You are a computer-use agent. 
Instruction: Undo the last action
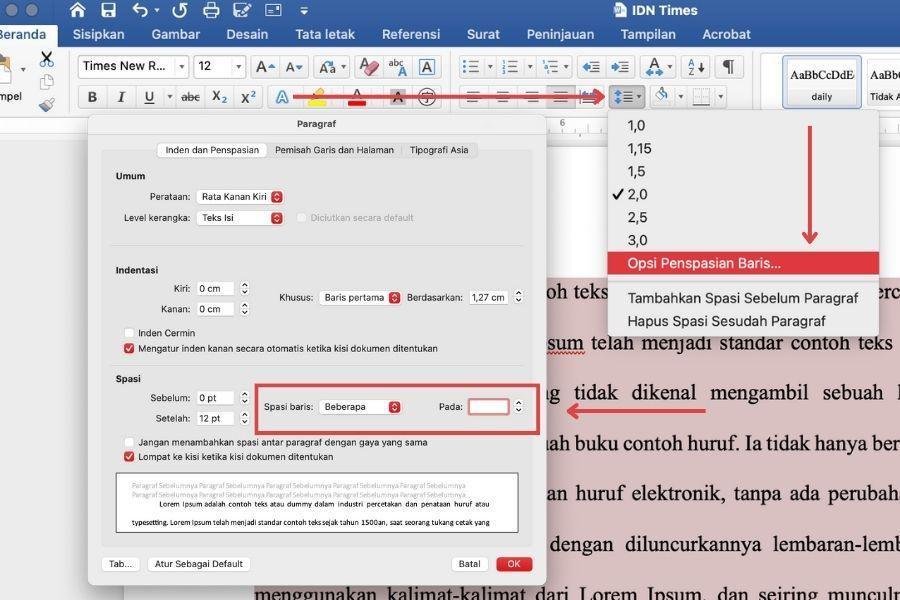tap(140, 10)
